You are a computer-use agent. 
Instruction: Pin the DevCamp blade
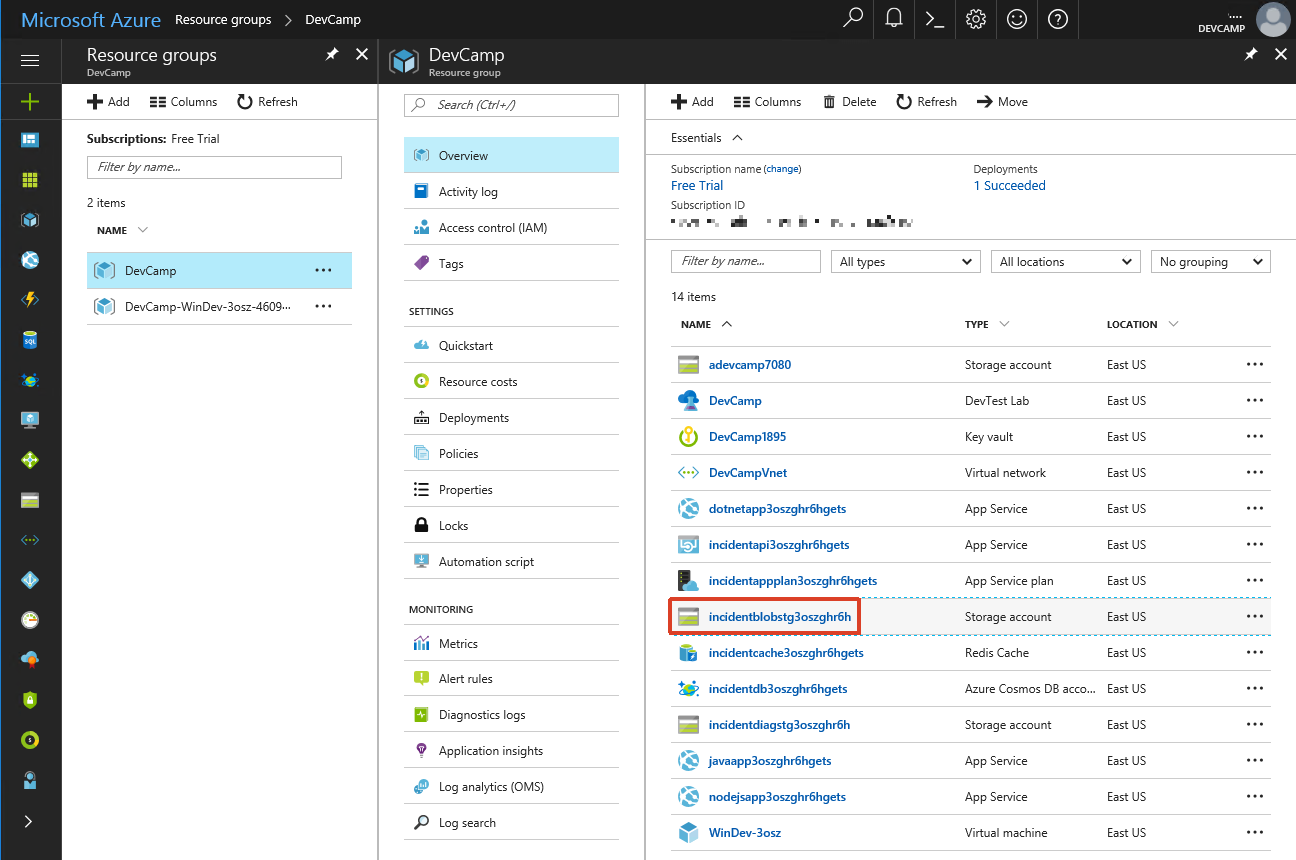pyautogui.click(x=1250, y=55)
